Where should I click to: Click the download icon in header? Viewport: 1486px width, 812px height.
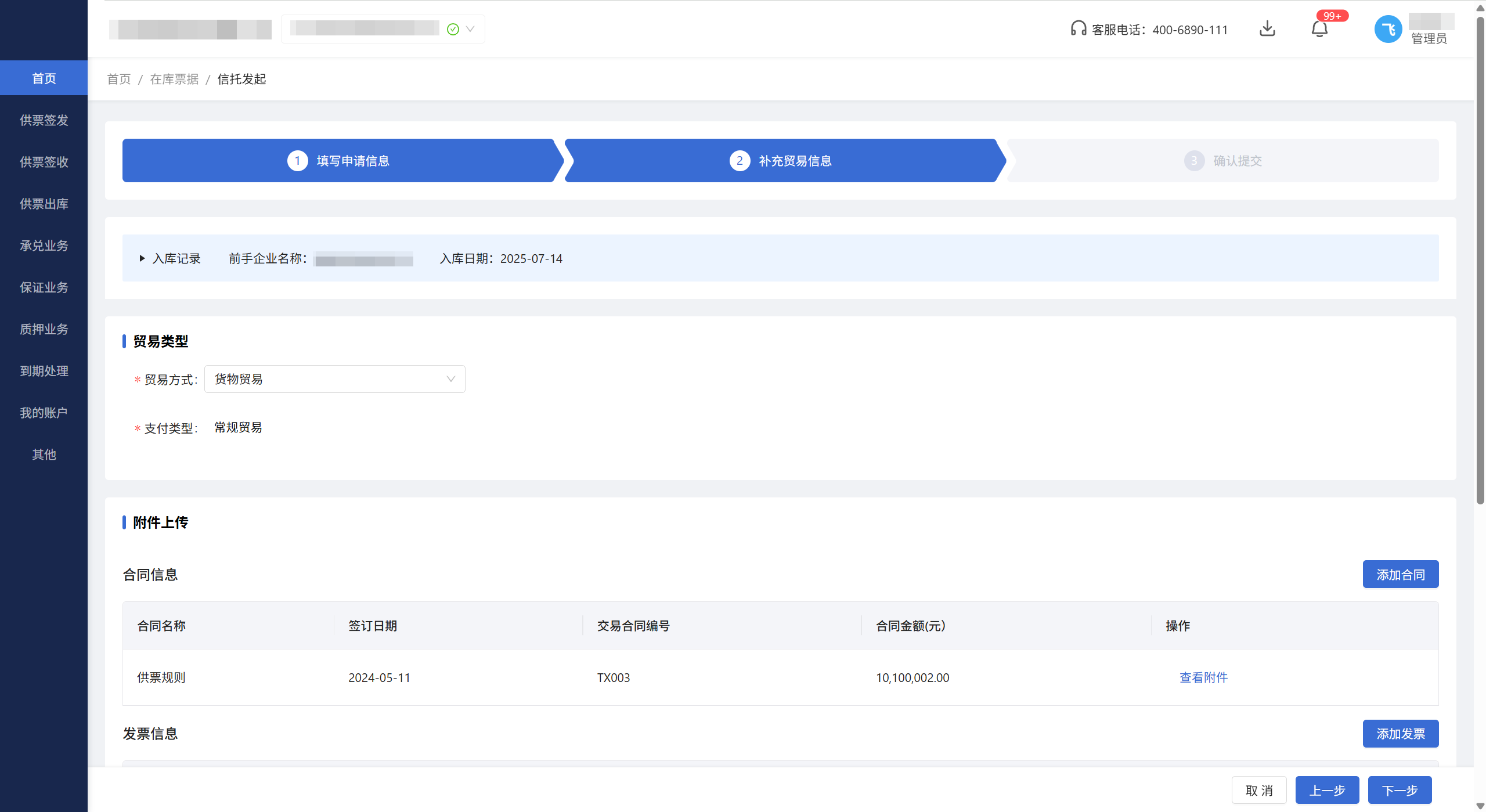point(1267,29)
